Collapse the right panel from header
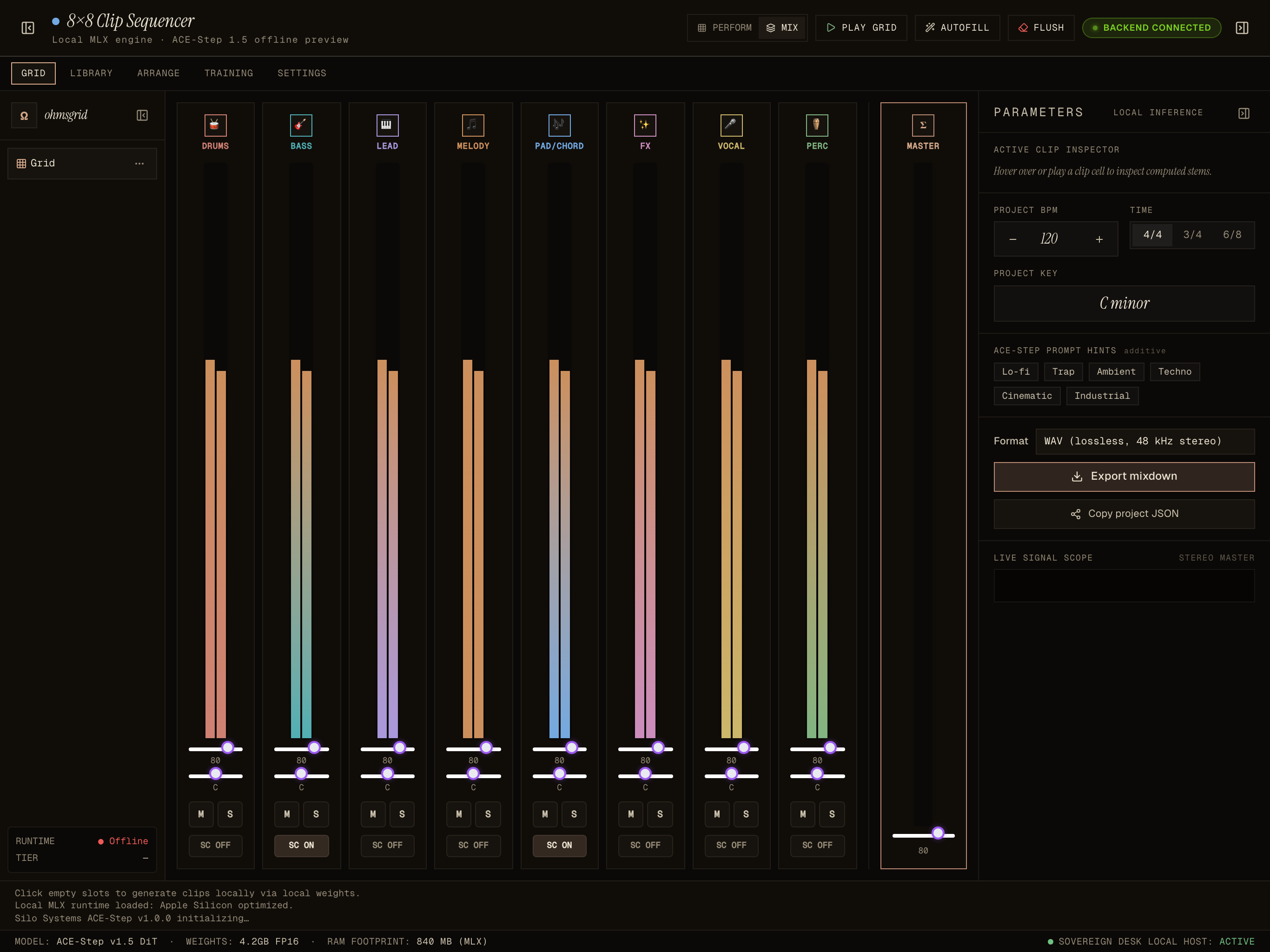Screen dimensions: 1270x952 click(x=1242, y=27)
